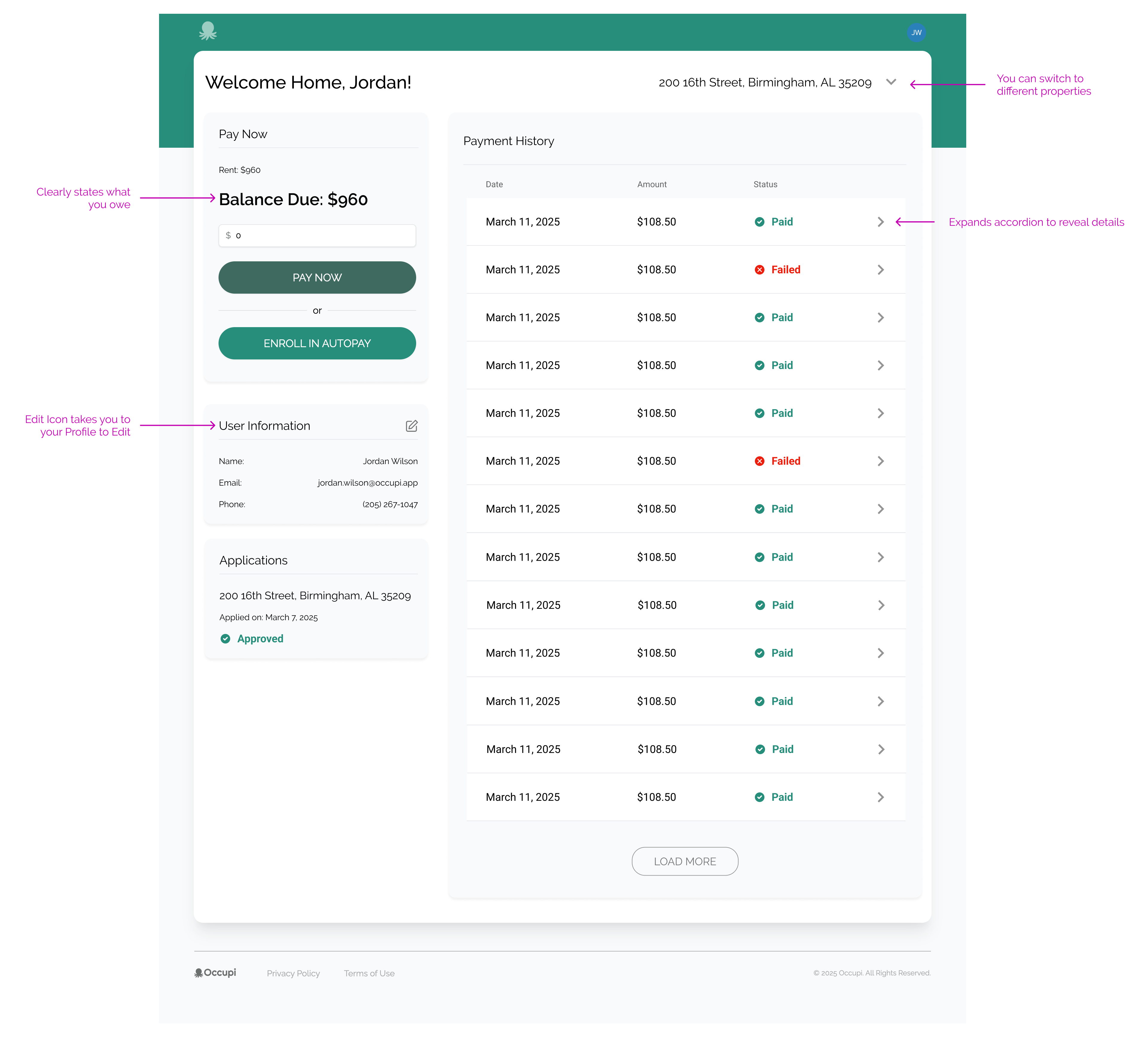Click the edit icon beside User Information

412,426
